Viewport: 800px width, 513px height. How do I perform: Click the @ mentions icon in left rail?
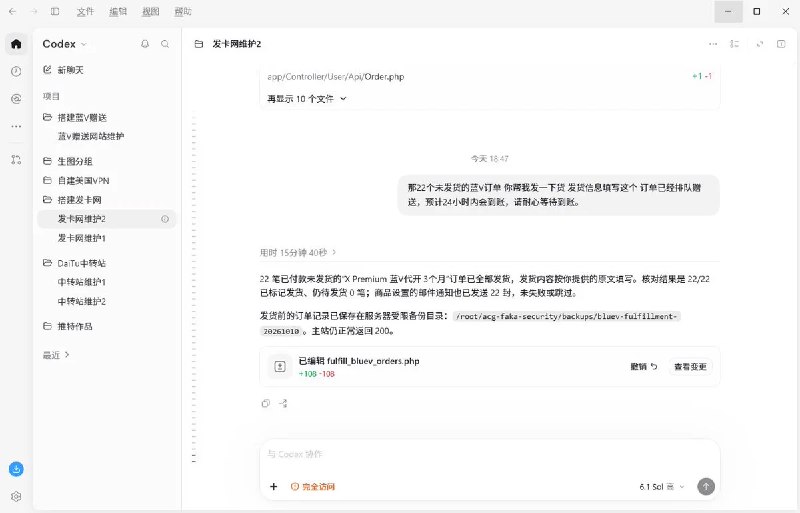click(16, 99)
